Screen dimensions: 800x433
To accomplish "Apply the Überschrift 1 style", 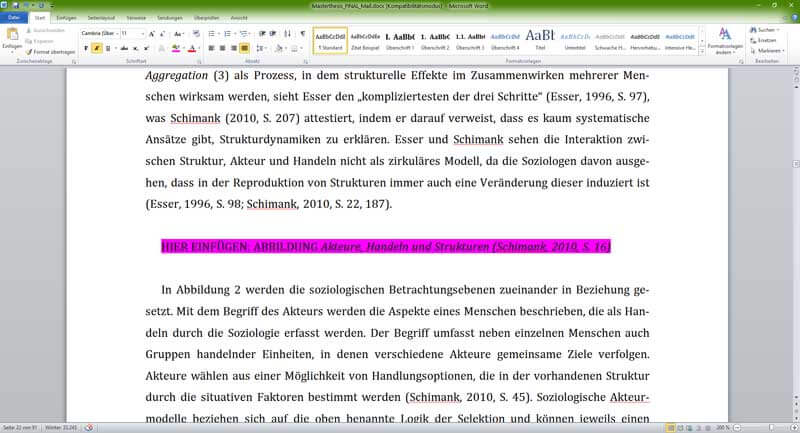I will point(400,41).
